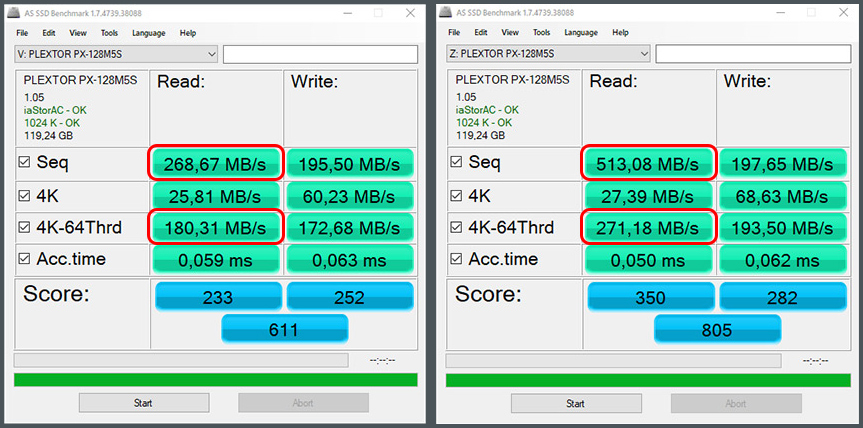Toggle 4K checkbox in left window
The height and width of the screenshot is (428, 863).
[x=24, y=196]
